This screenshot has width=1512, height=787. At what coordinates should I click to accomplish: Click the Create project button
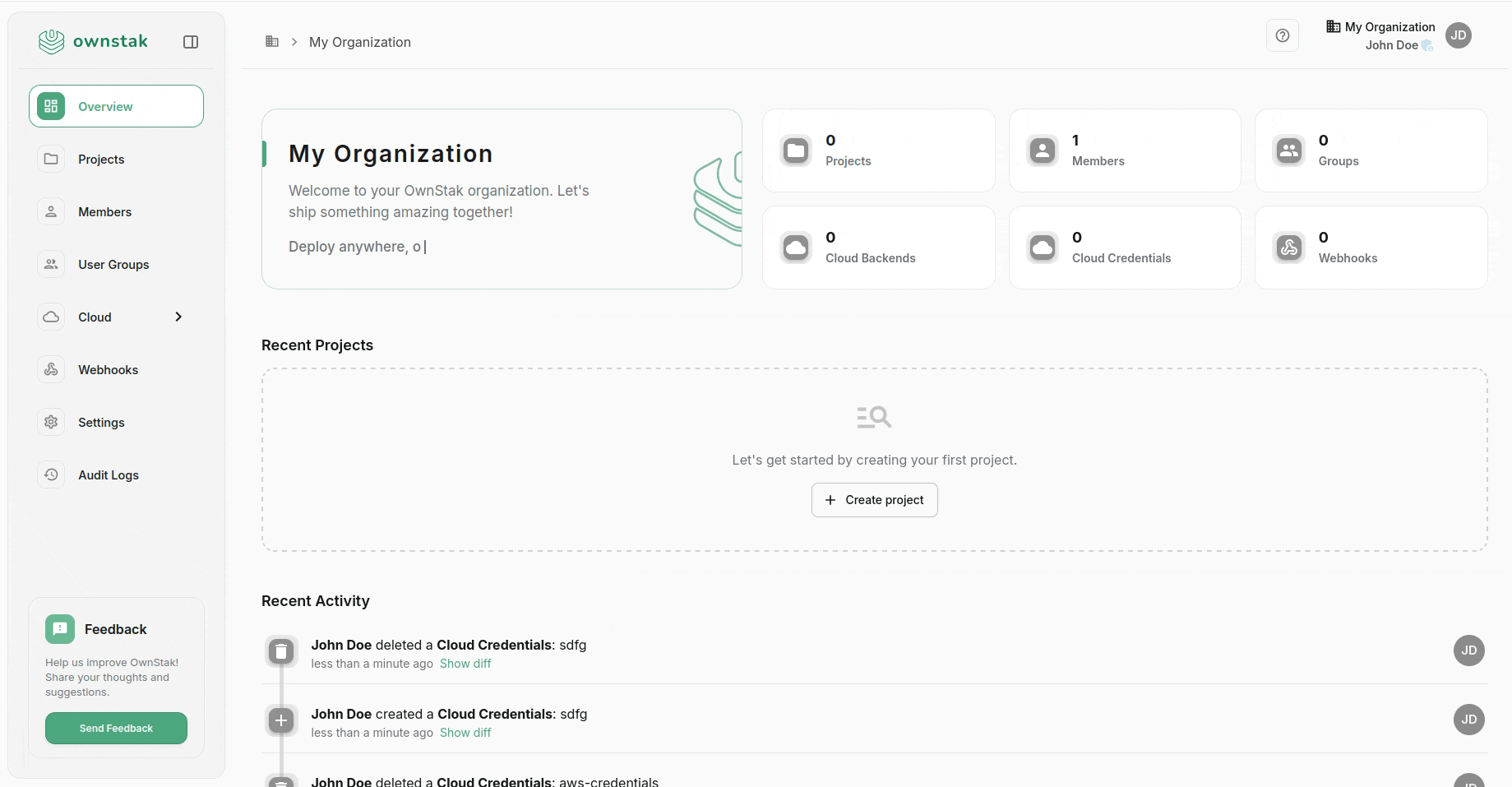click(x=875, y=500)
